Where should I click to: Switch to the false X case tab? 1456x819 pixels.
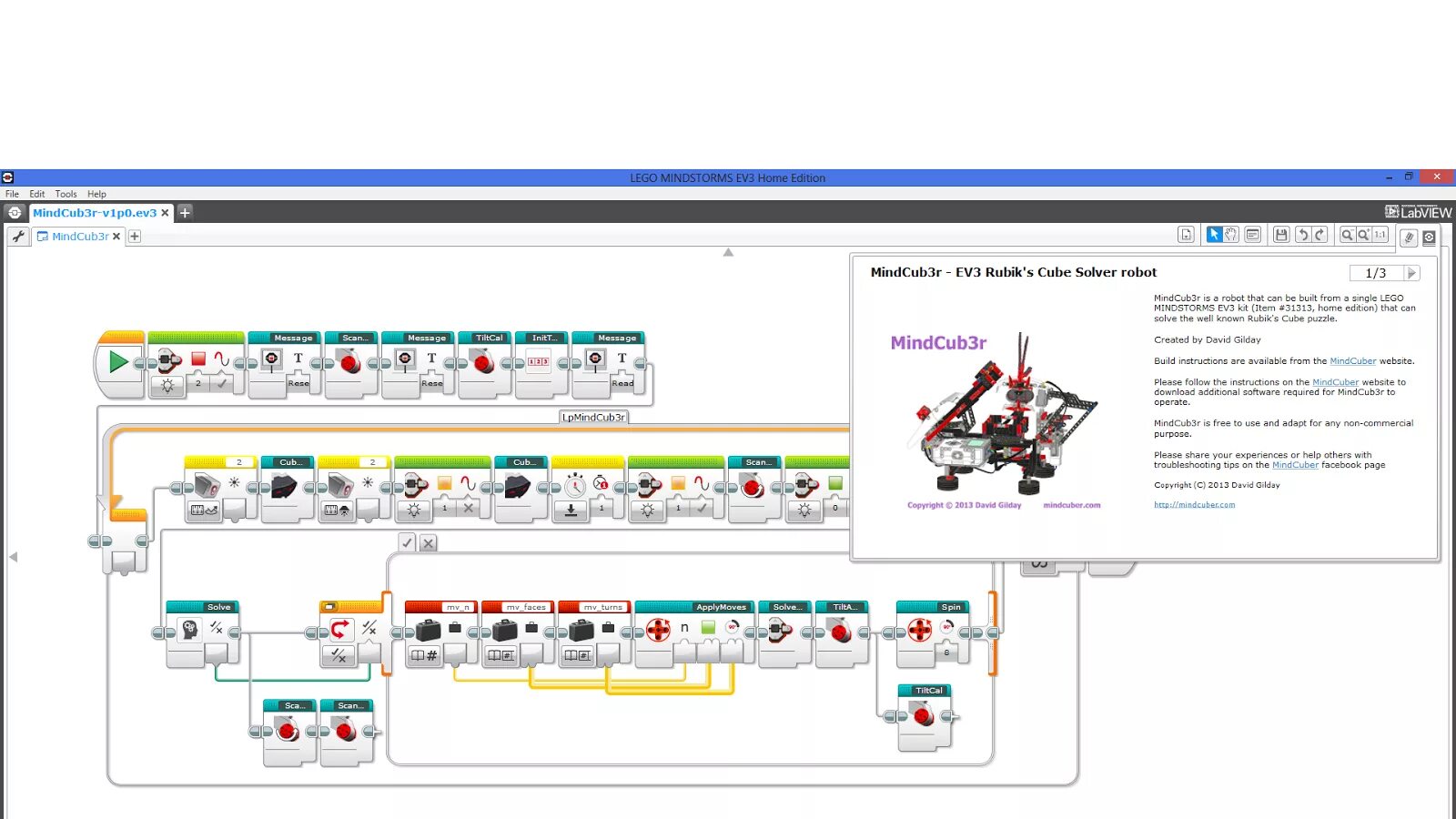coord(428,543)
